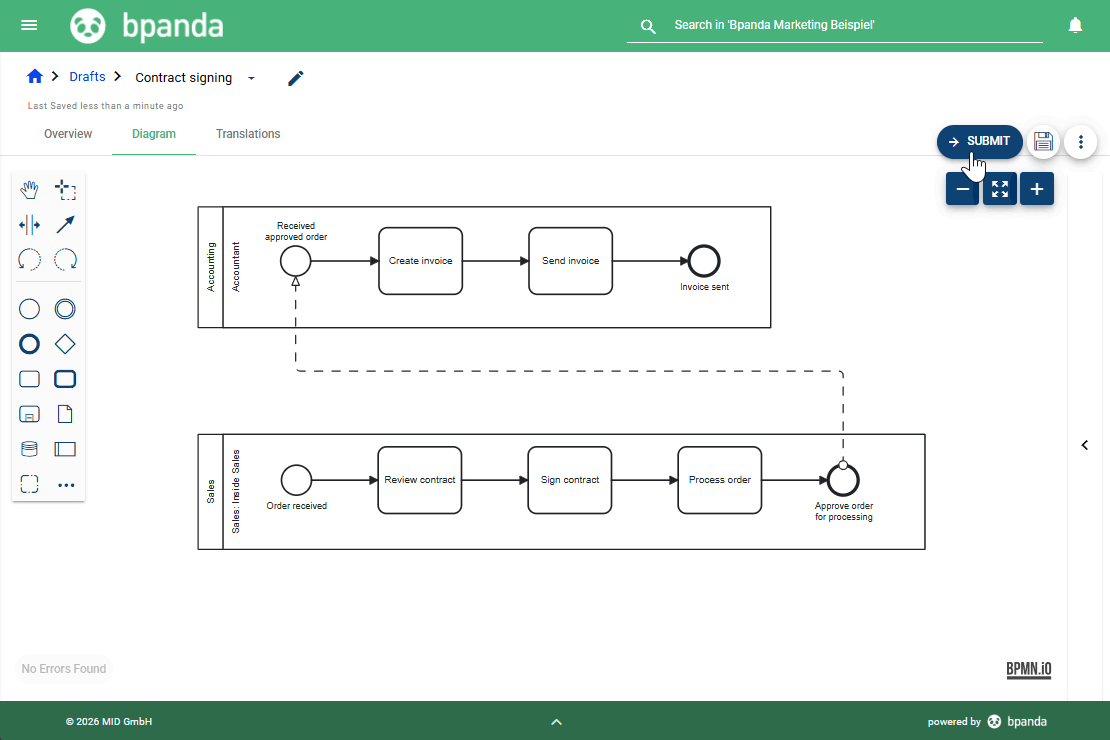1110x740 pixels.
Task: Click the © 2026 MID GmbH footer text
Action: 109,722
